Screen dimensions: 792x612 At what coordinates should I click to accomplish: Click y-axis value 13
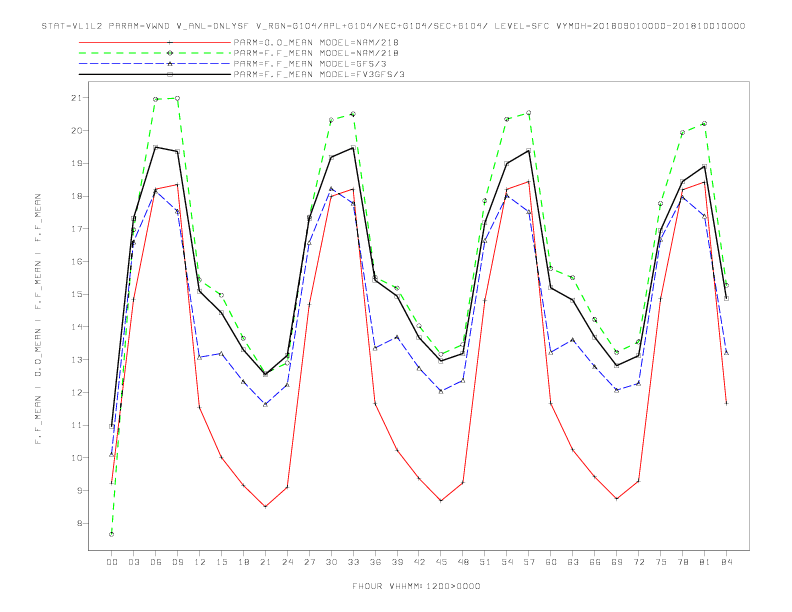click(77, 360)
